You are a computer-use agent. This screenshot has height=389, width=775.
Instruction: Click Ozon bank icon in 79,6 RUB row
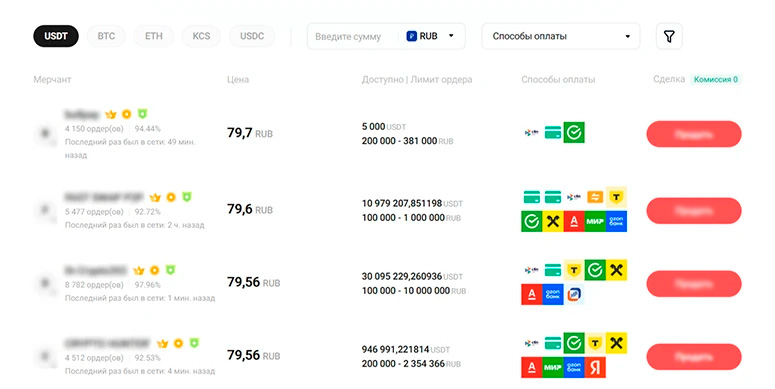(x=616, y=221)
